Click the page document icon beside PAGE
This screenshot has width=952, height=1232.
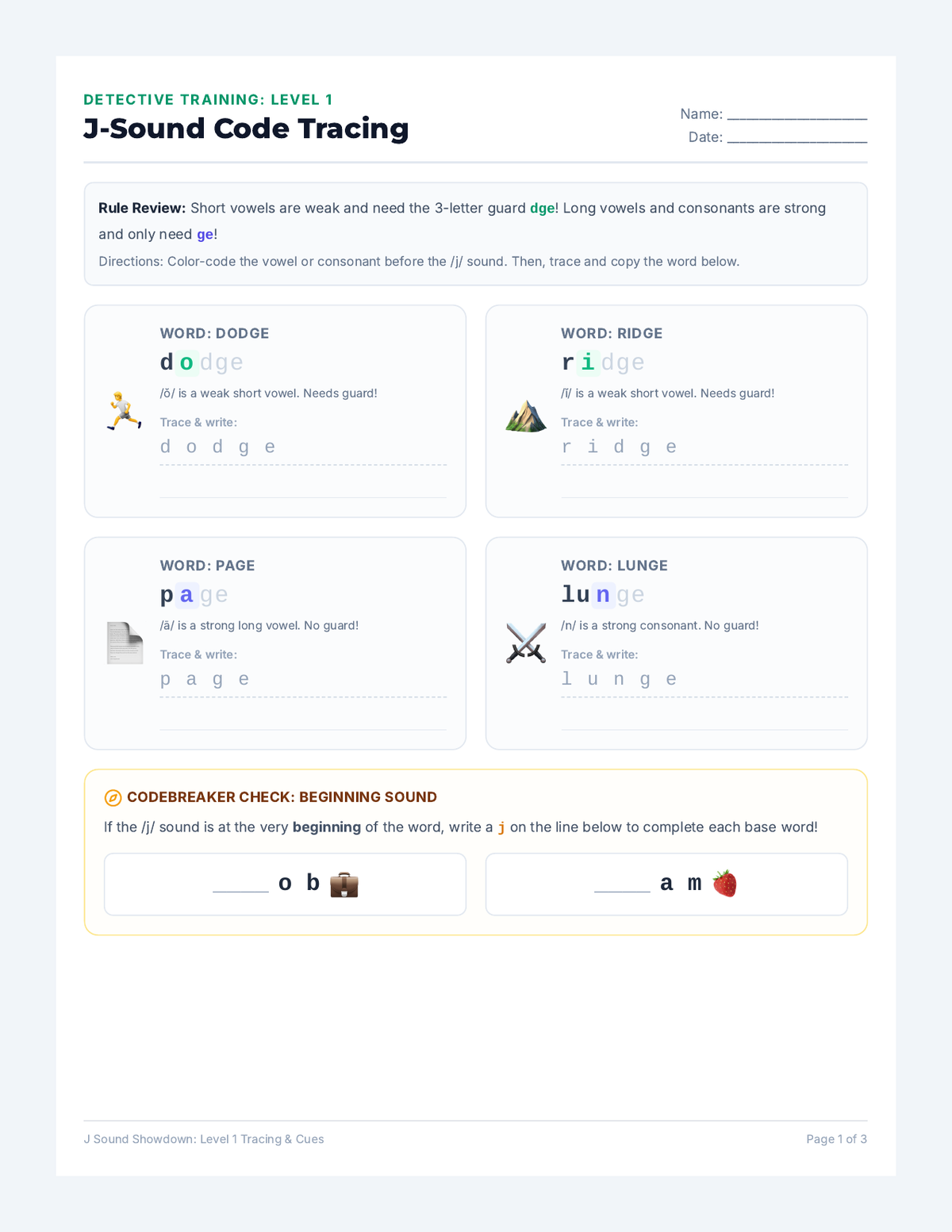125,643
